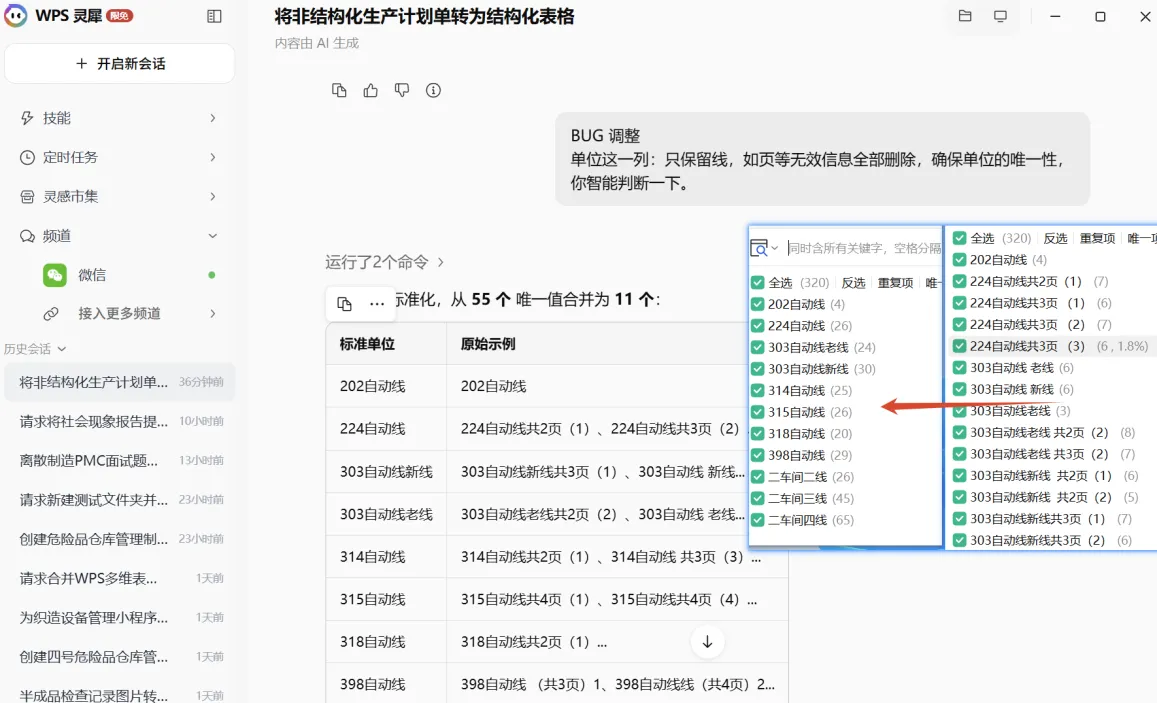Click 重复项 in the right filter list

(x=1097, y=238)
